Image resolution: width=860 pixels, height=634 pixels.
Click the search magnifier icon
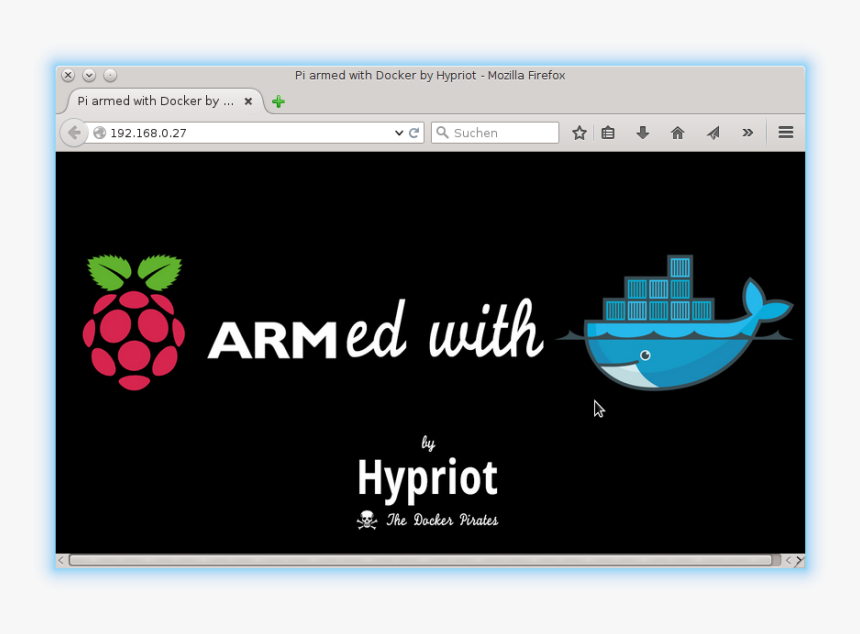[x=442, y=132]
